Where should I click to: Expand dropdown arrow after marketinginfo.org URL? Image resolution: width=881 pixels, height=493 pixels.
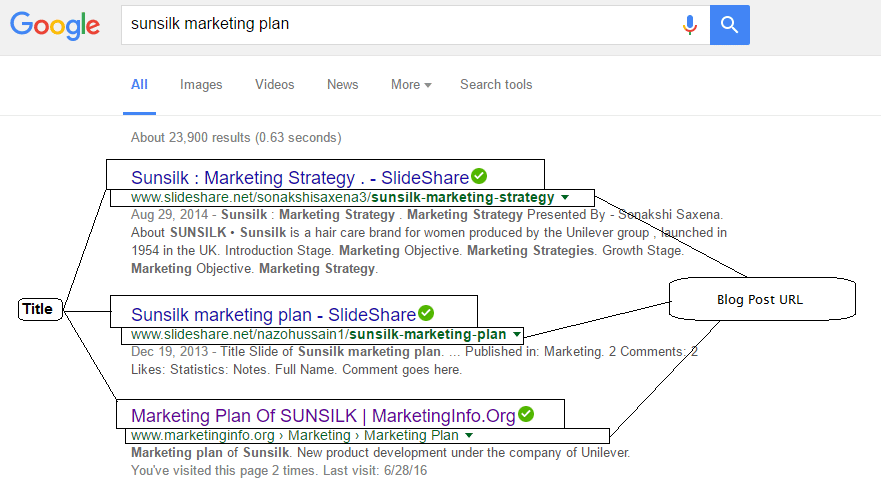(x=469, y=435)
